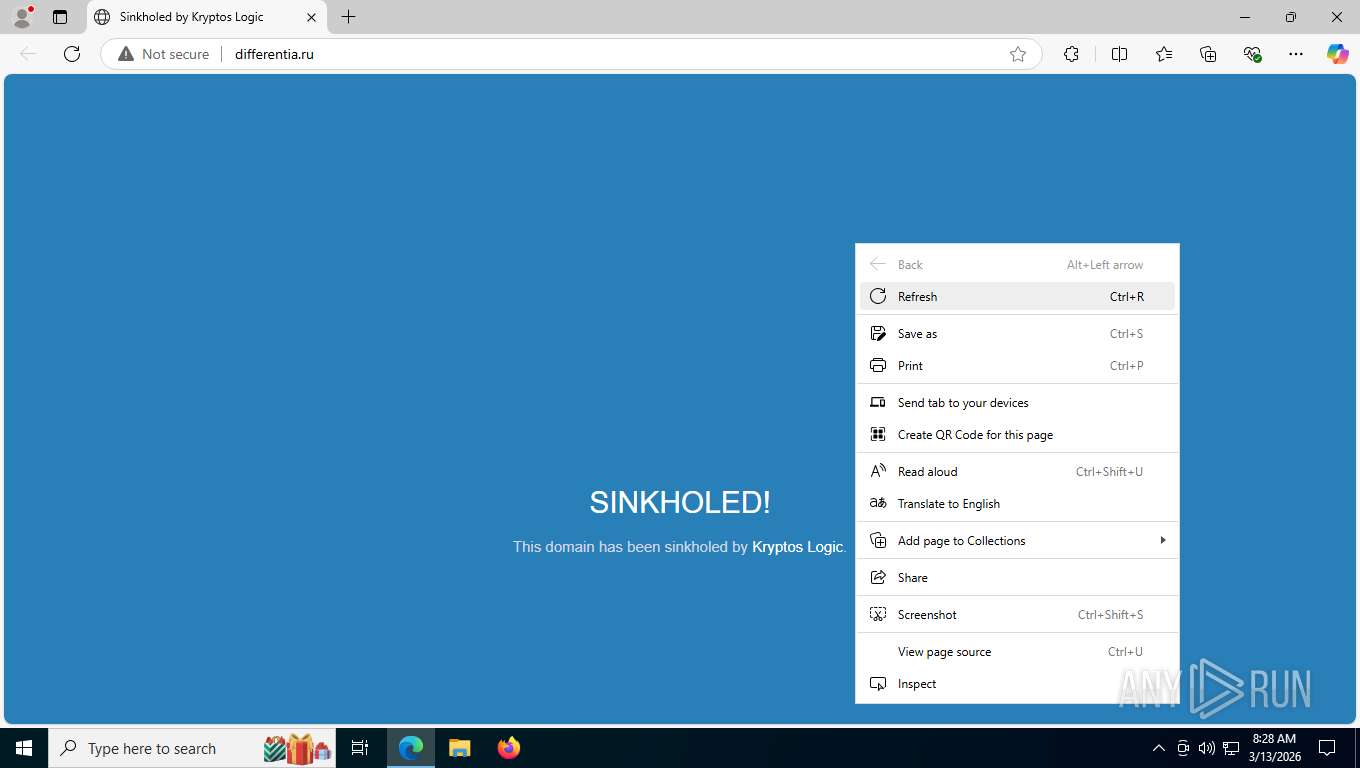Add this page to favorites star
Image resolution: width=1360 pixels, height=768 pixels.
point(1018,54)
